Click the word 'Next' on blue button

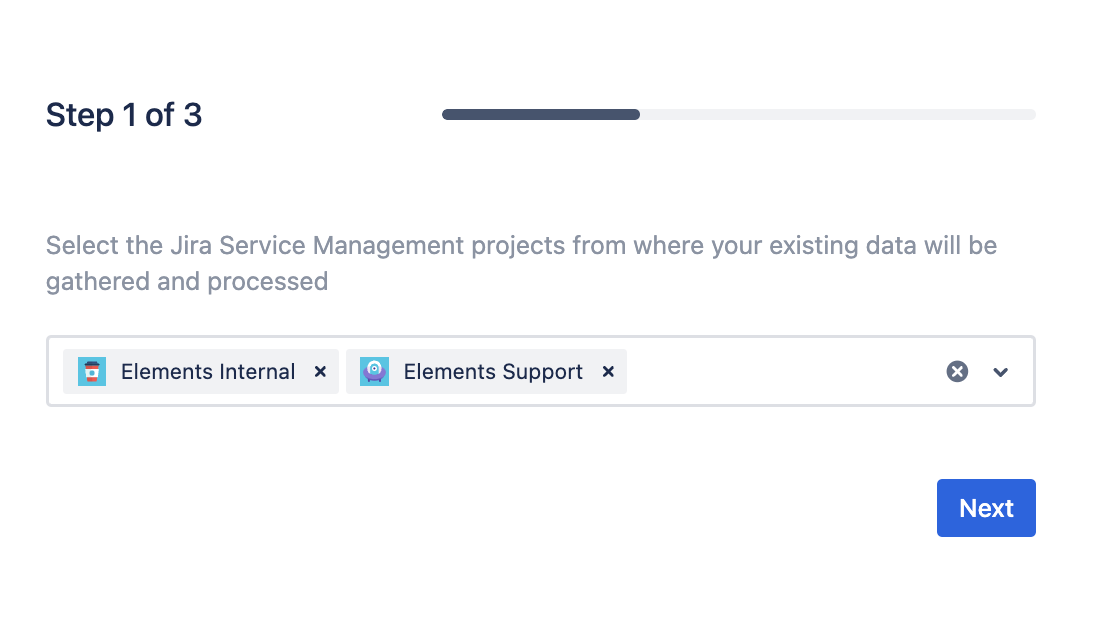986,508
